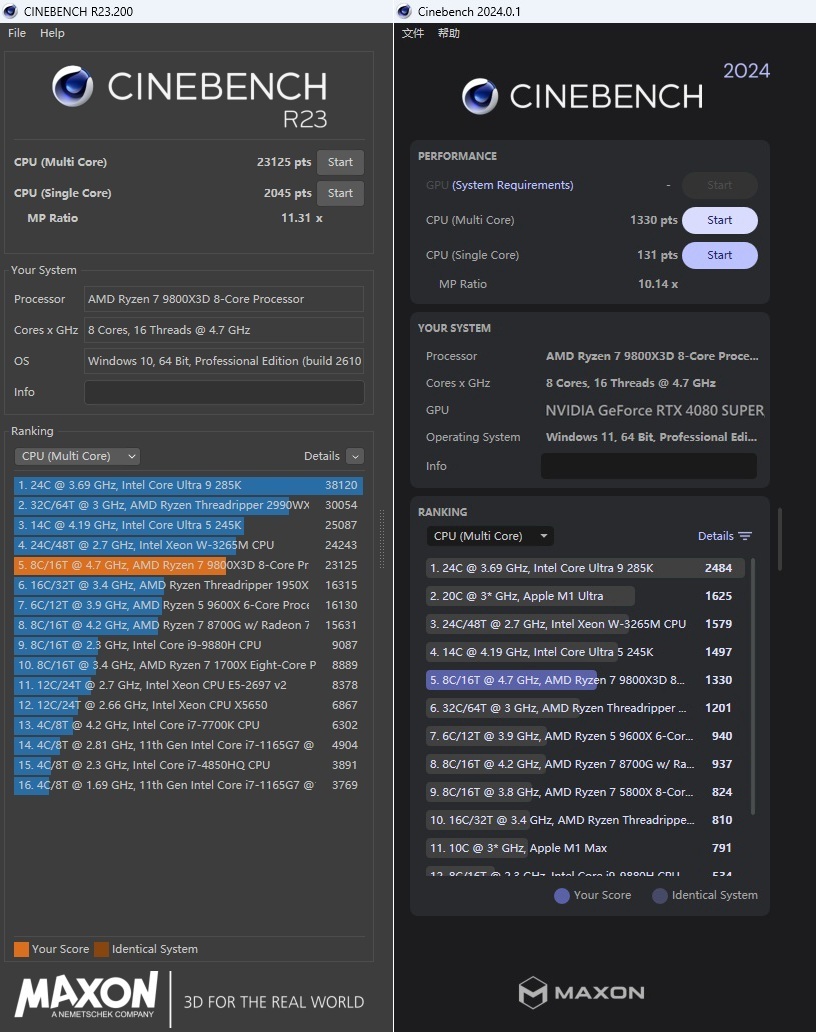The width and height of the screenshot is (816, 1032).
Task: Select 2024 ranking row Apple M1 Max
Action: [x=585, y=848]
